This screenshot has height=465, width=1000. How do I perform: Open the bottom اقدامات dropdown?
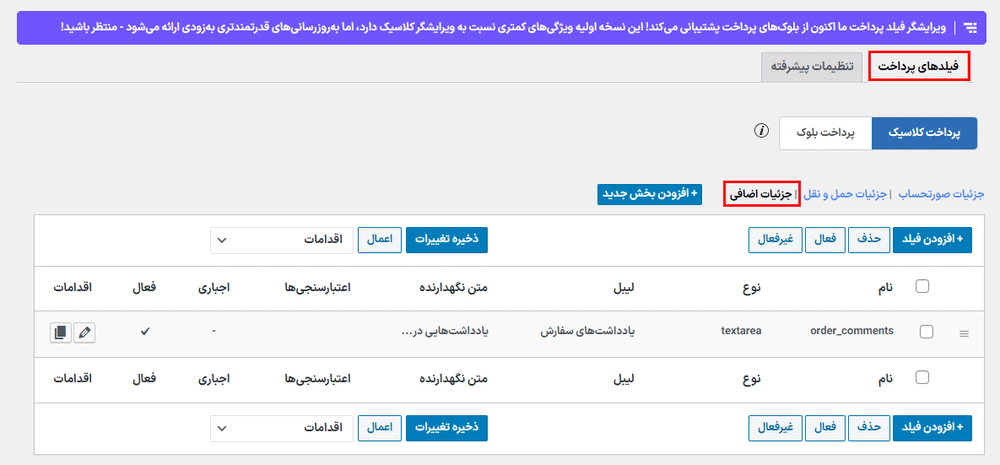(281, 428)
